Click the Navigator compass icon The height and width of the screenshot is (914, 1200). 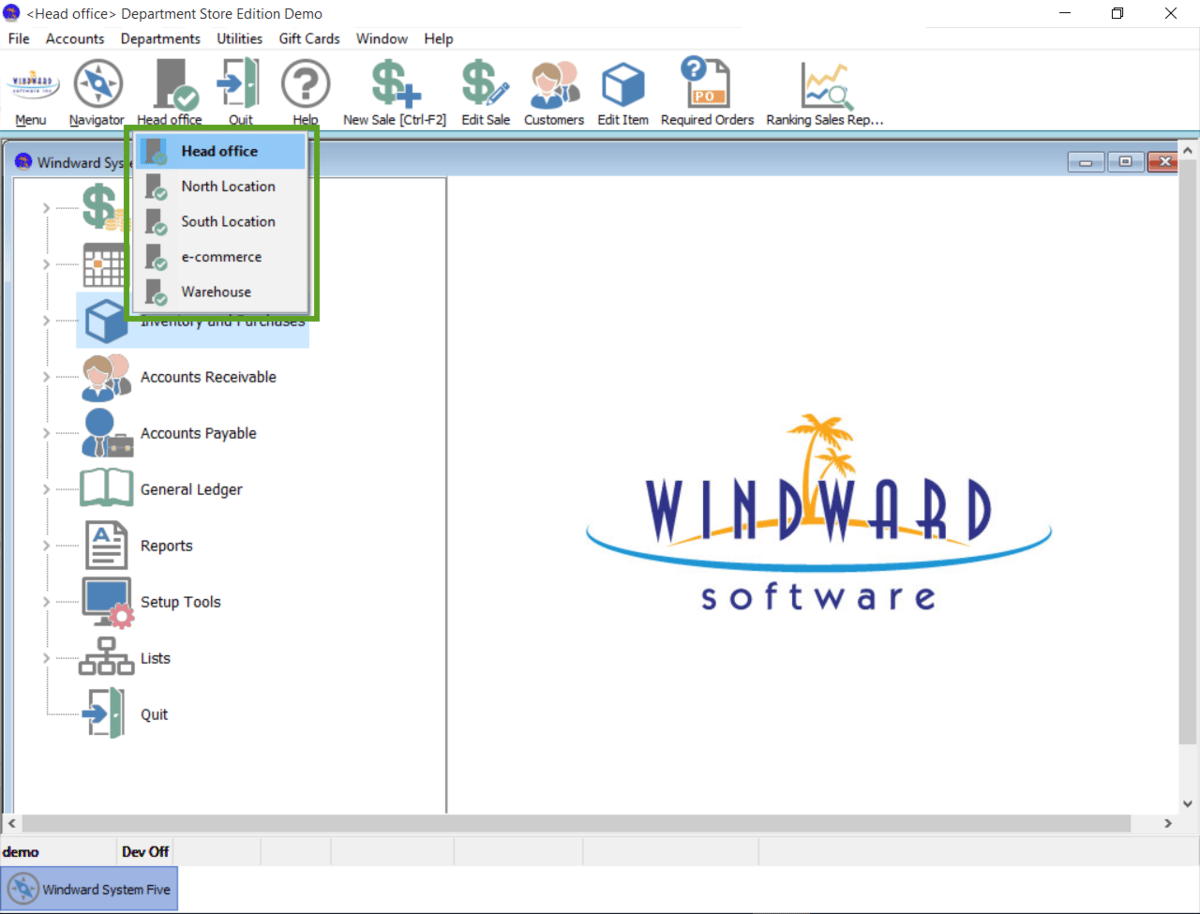97,86
